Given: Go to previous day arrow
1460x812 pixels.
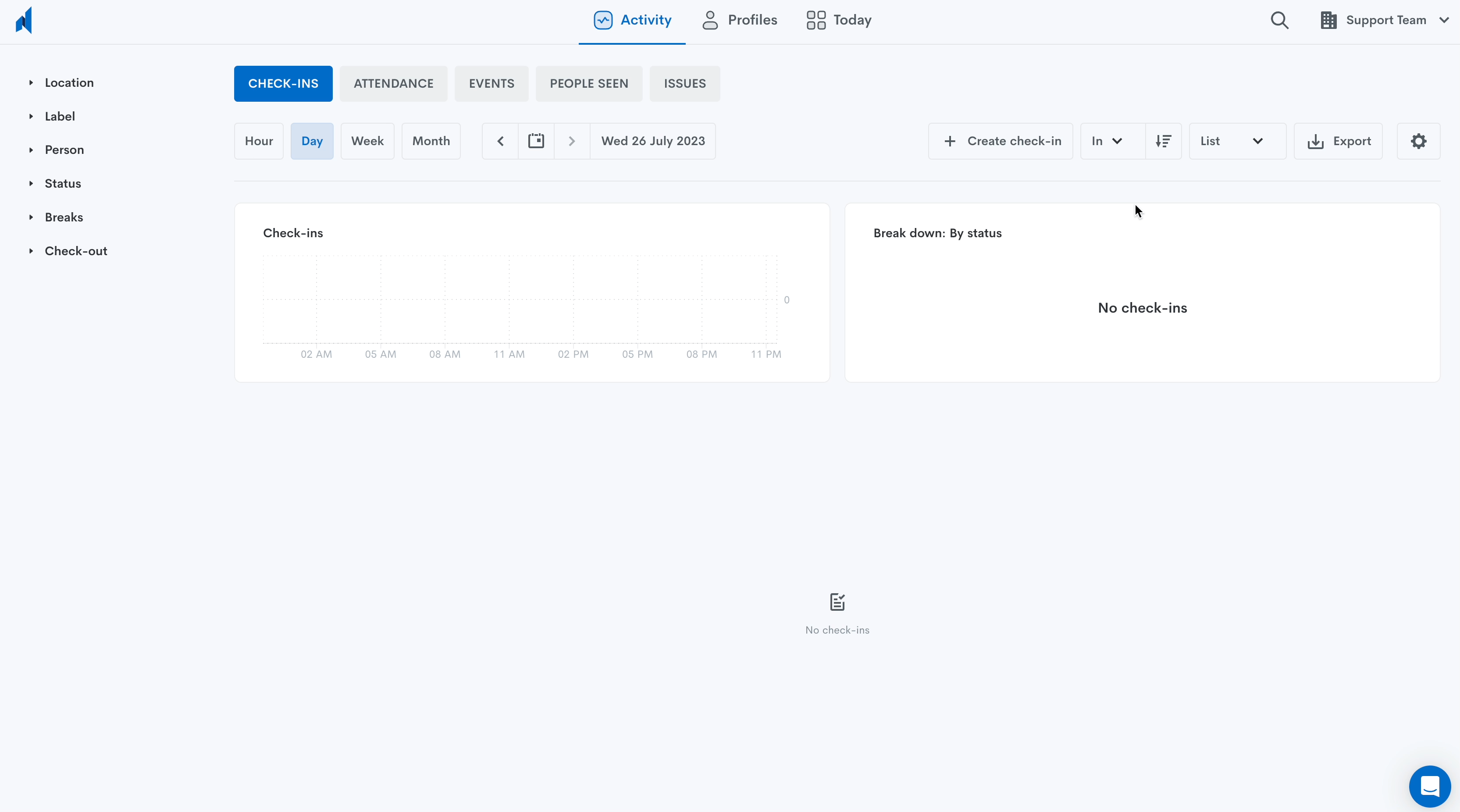Looking at the screenshot, I should pyautogui.click(x=500, y=141).
